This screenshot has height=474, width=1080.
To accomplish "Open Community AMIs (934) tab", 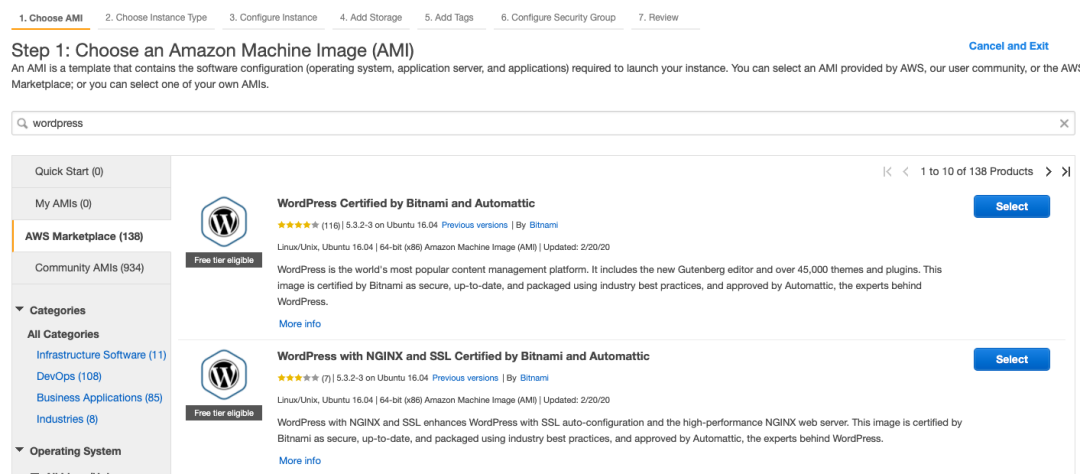I will (x=92, y=268).
